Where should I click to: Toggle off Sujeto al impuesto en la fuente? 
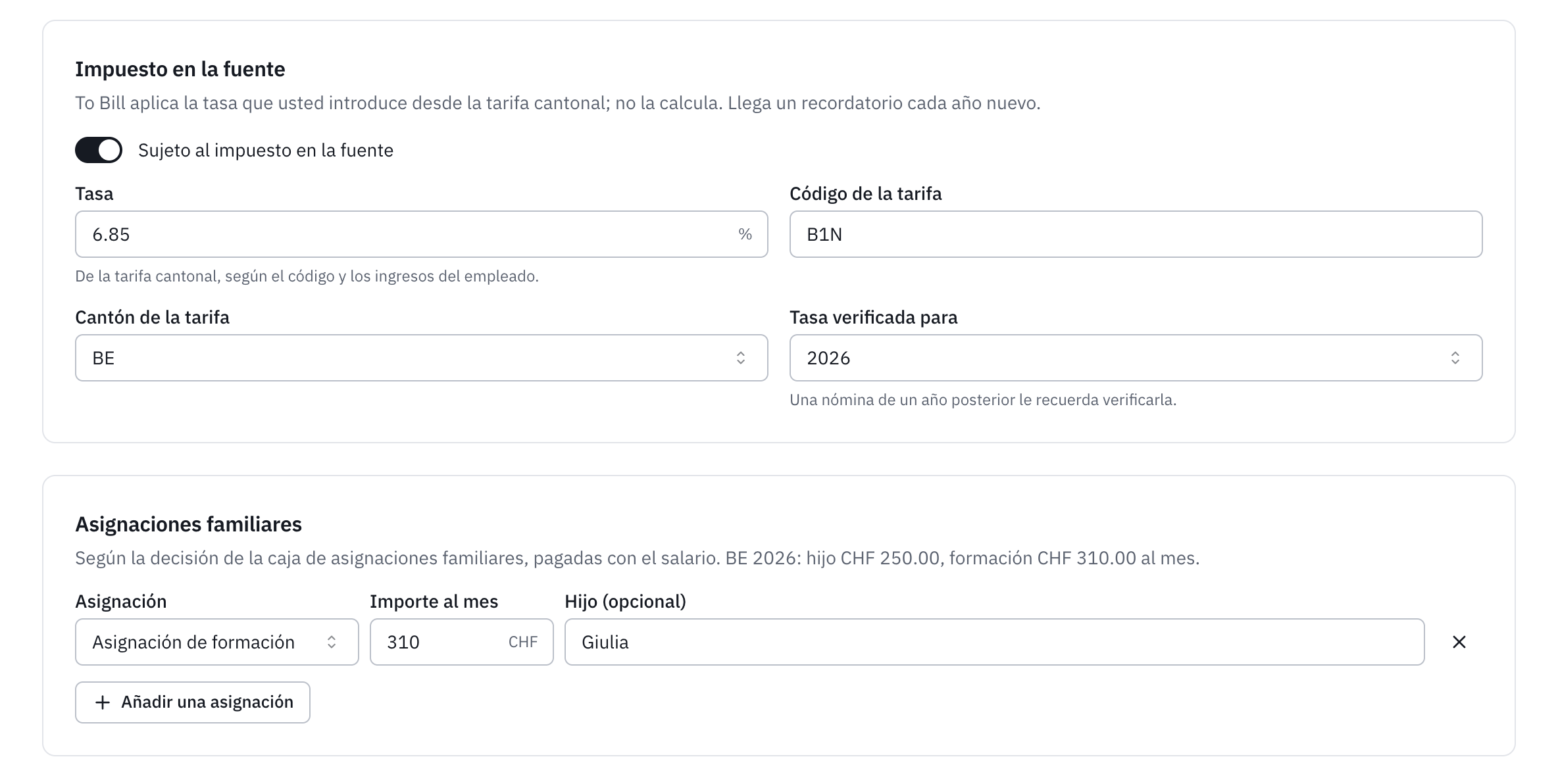pos(99,150)
